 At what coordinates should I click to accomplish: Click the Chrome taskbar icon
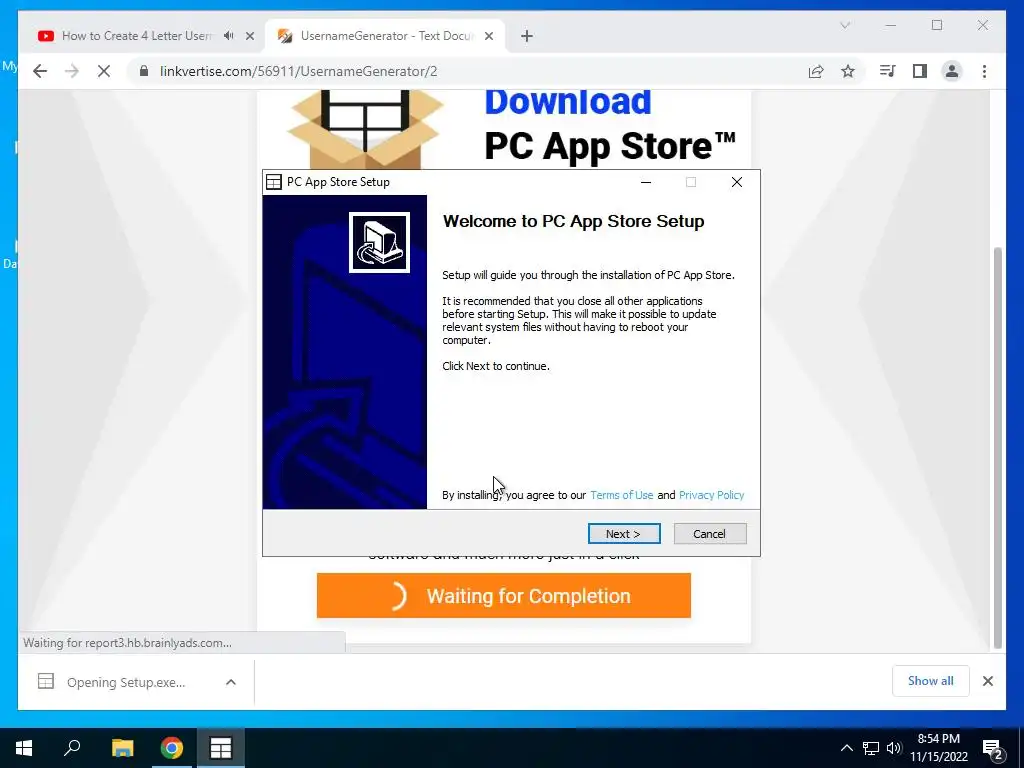pyautogui.click(x=172, y=748)
